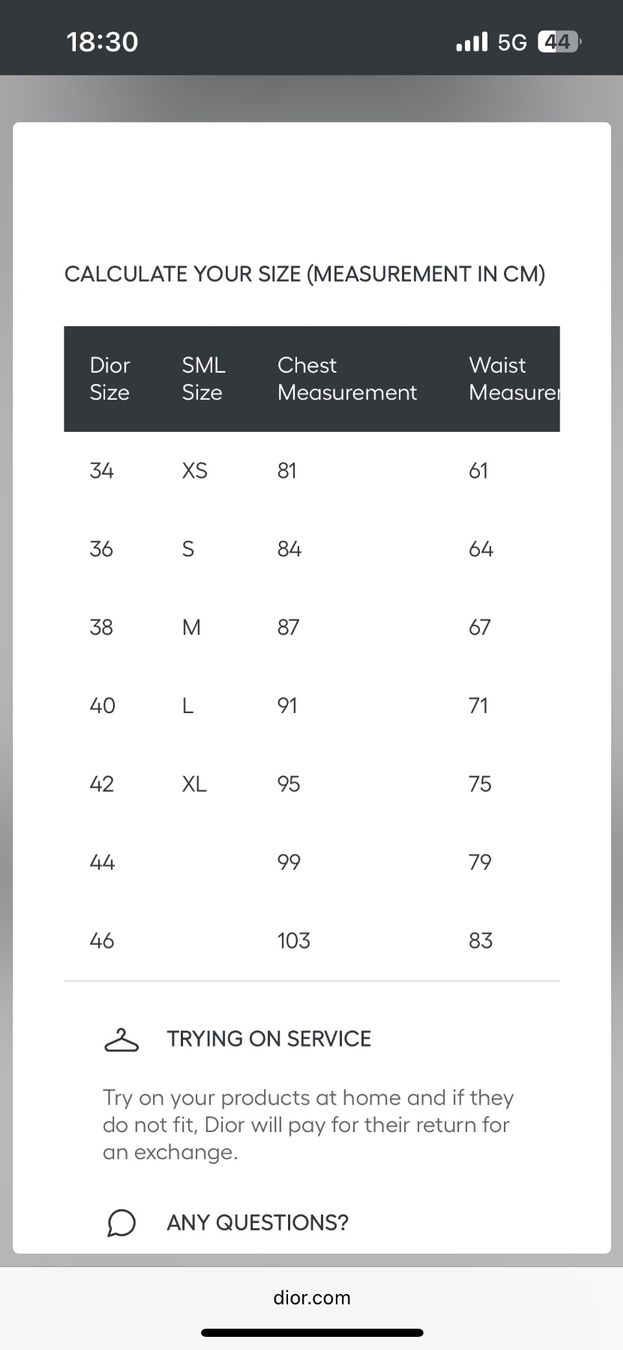Viewport: 623px width, 1350px height.
Task: Select the size 38 M row
Action: 312,628
